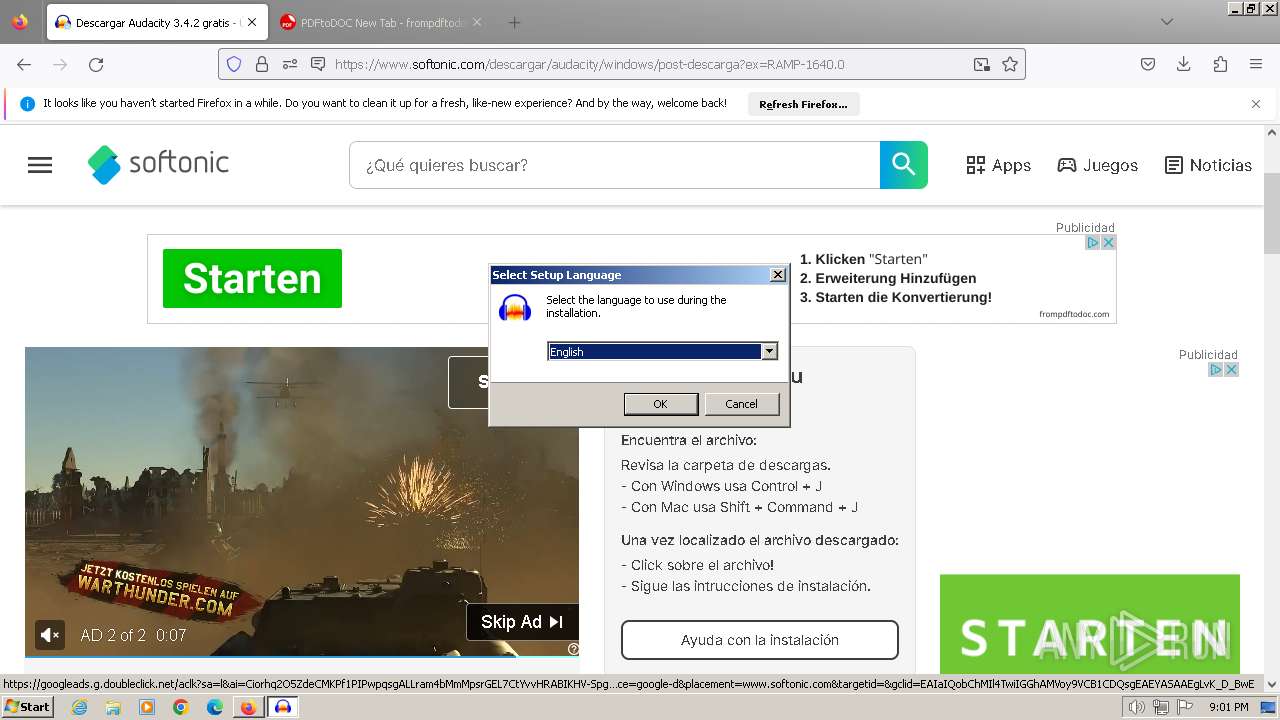This screenshot has height=720, width=1280.
Task: Open Microsoft Edge from taskbar
Action: tap(215, 707)
